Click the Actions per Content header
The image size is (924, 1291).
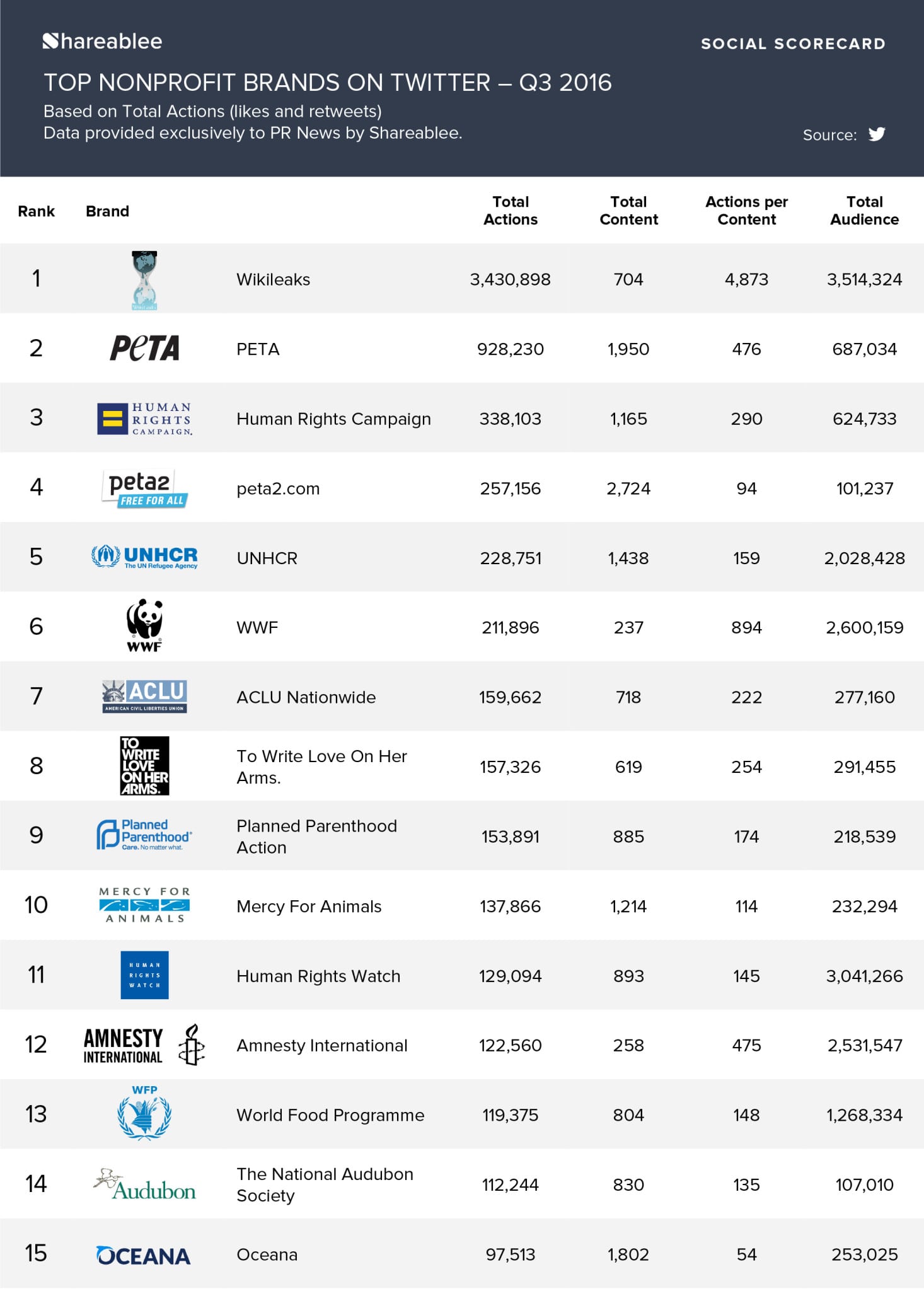click(746, 211)
